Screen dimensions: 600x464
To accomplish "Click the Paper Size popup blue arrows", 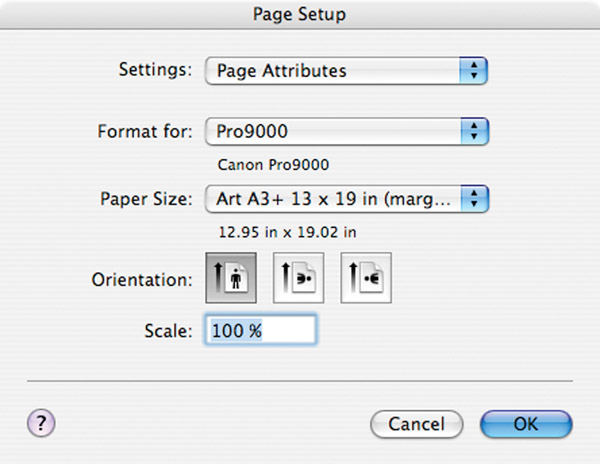I will click(474, 199).
